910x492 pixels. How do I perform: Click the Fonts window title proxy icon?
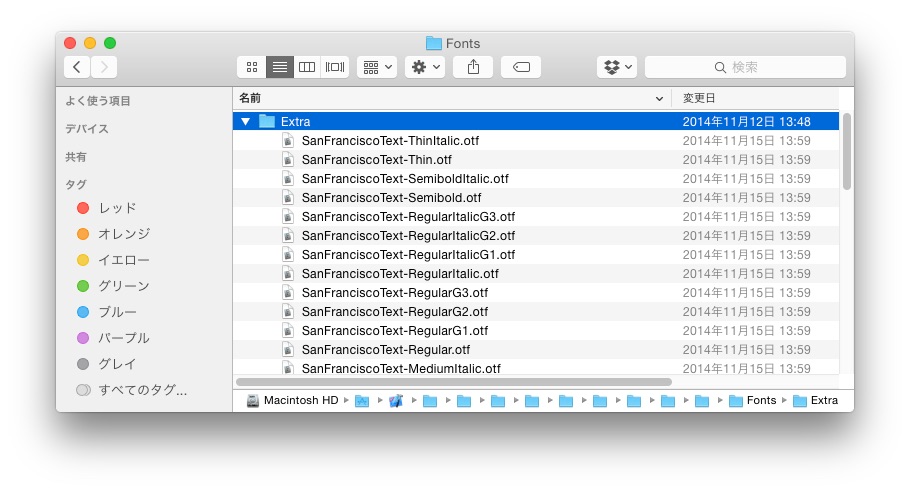pos(434,43)
